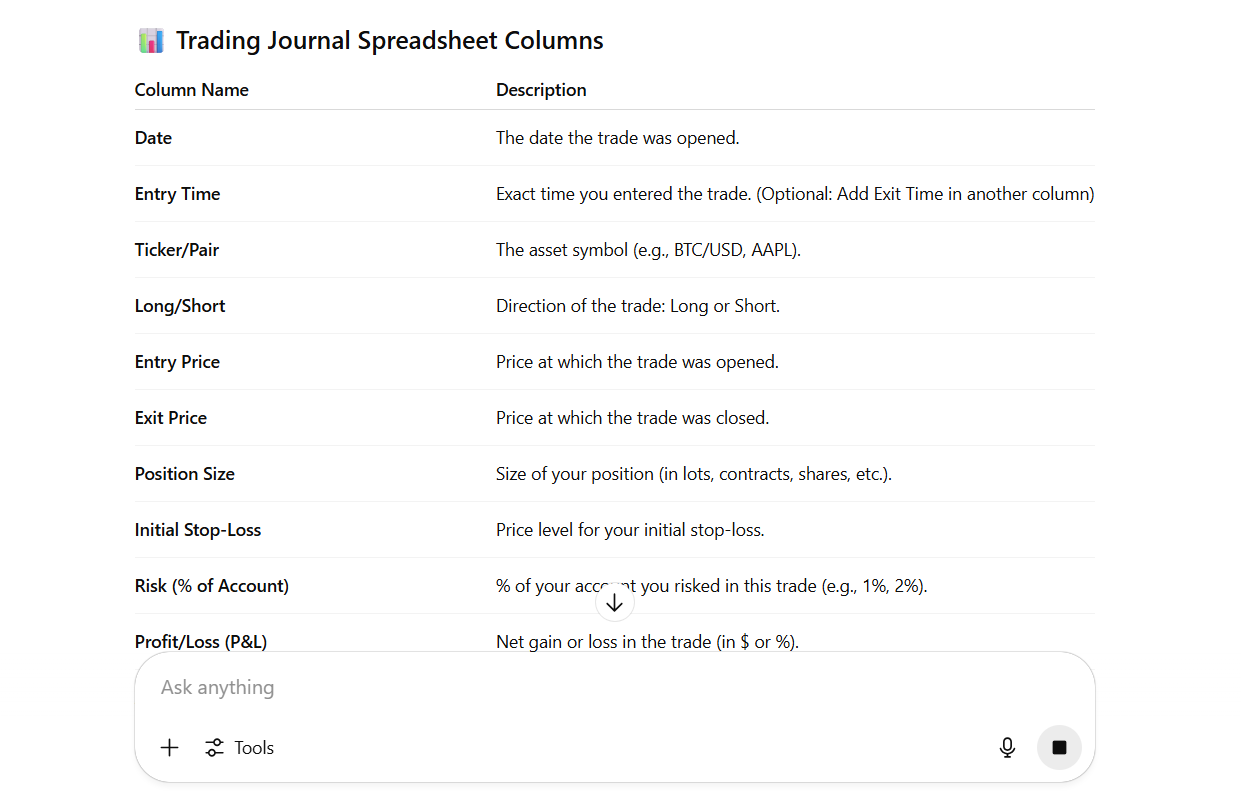Stop the response with the square button
Viewport: 1241px width, 795px height.
[1059, 748]
